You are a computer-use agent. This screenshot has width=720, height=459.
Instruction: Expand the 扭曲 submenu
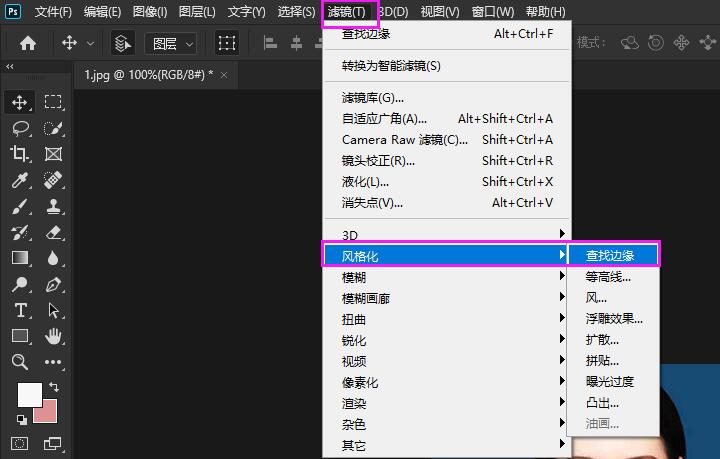446,319
